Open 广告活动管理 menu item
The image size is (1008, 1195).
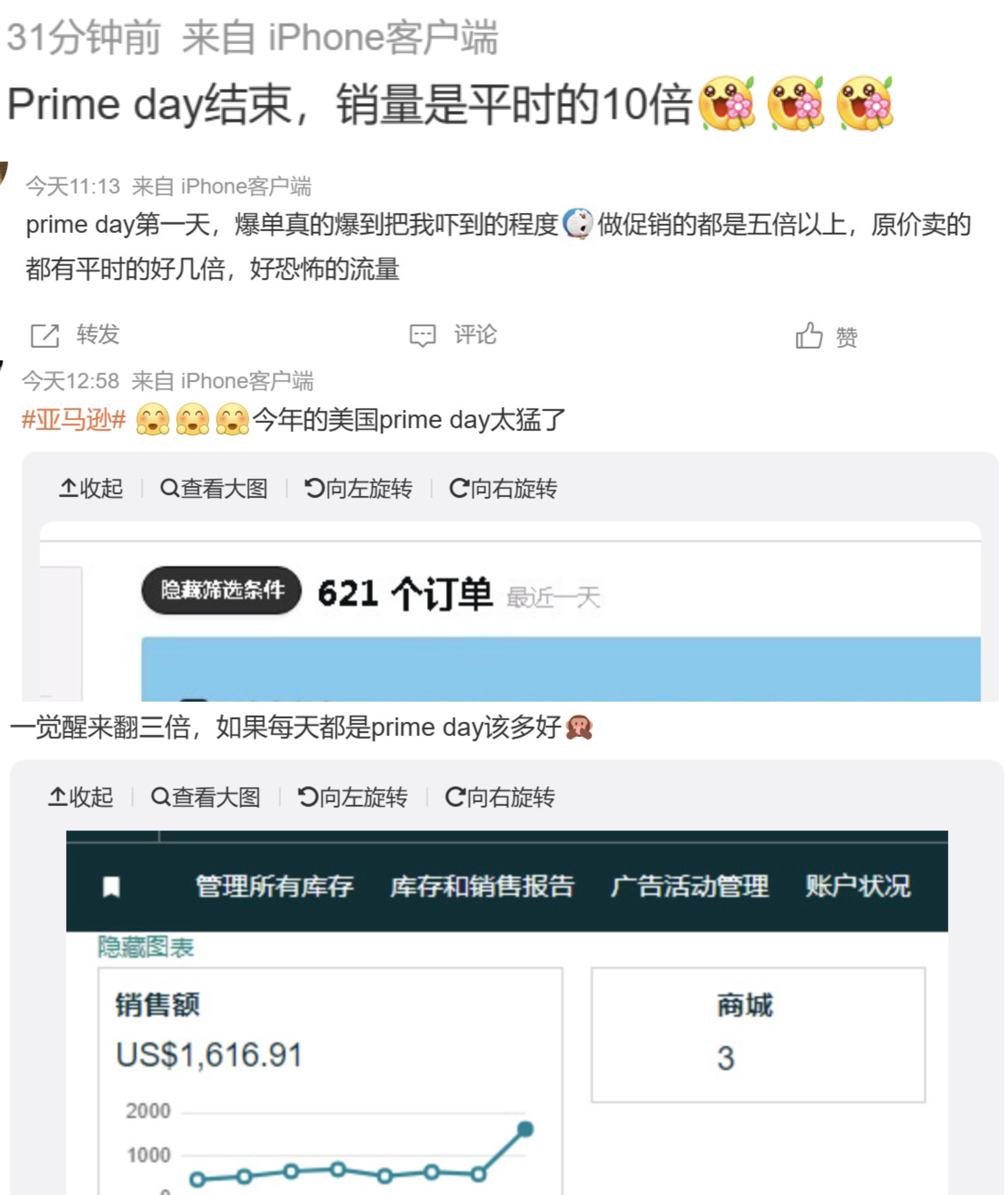tap(690, 886)
